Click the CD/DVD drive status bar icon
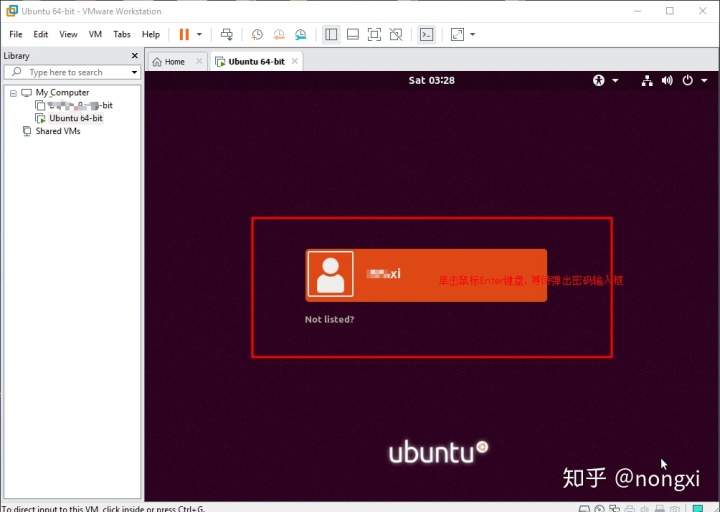The image size is (720, 512). [599, 509]
